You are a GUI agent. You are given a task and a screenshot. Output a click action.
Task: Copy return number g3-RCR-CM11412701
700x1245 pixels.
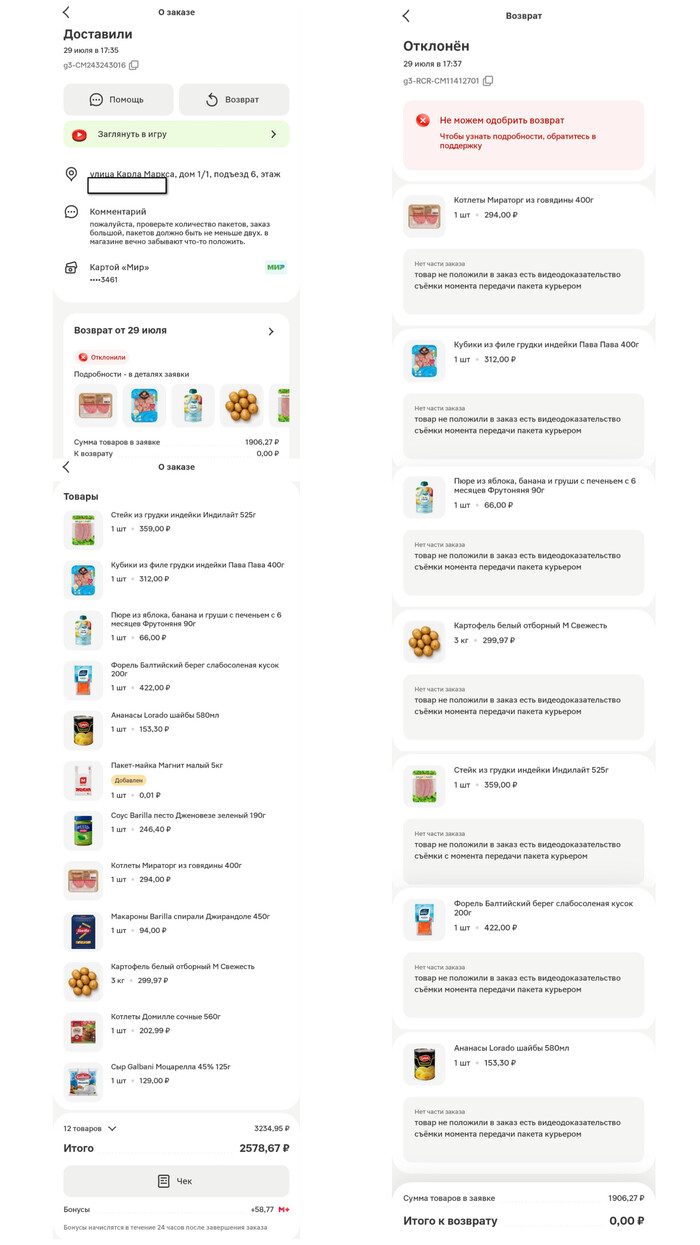(x=488, y=81)
